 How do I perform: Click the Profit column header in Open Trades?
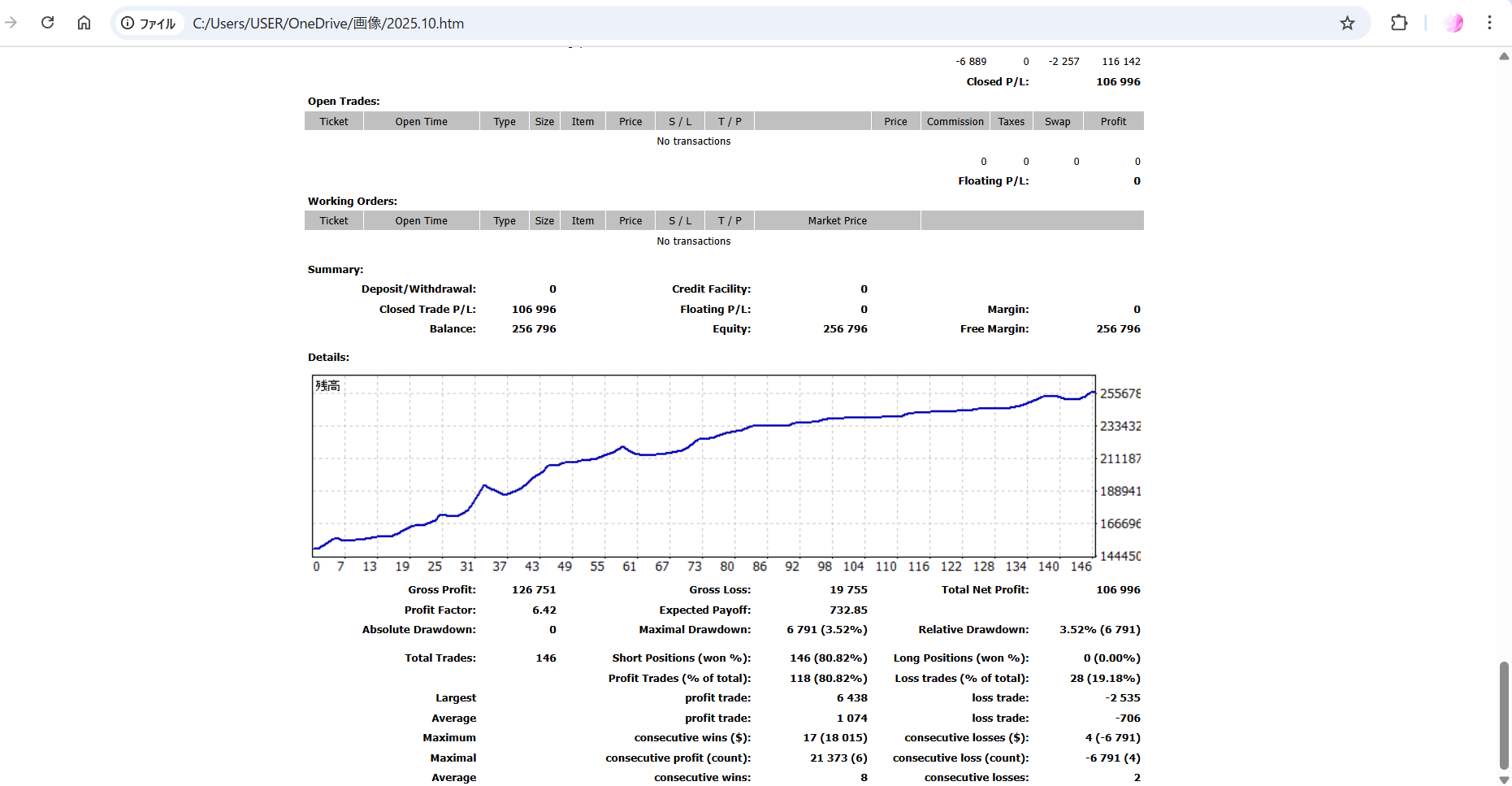point(1113,122)
